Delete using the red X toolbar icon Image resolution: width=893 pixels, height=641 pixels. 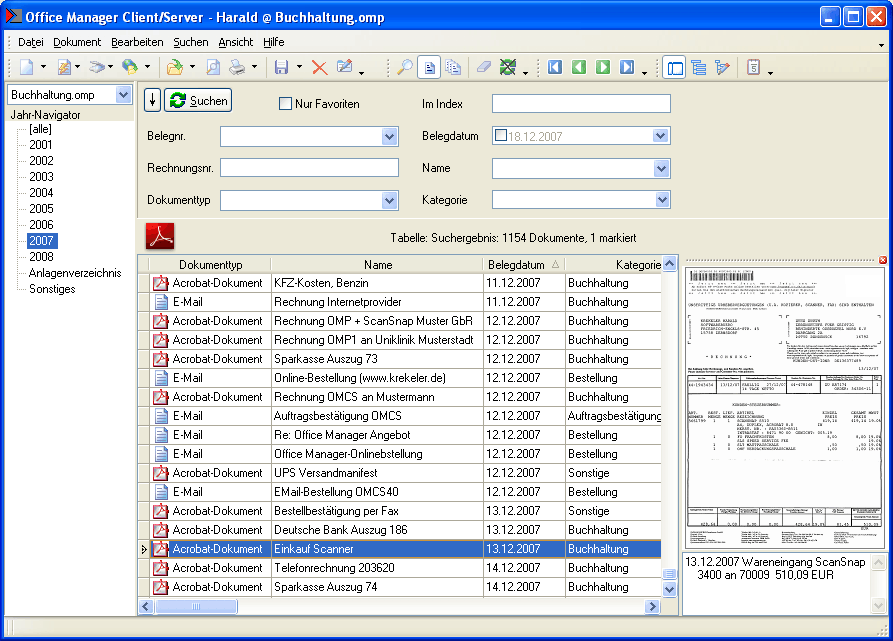point(319,67)
